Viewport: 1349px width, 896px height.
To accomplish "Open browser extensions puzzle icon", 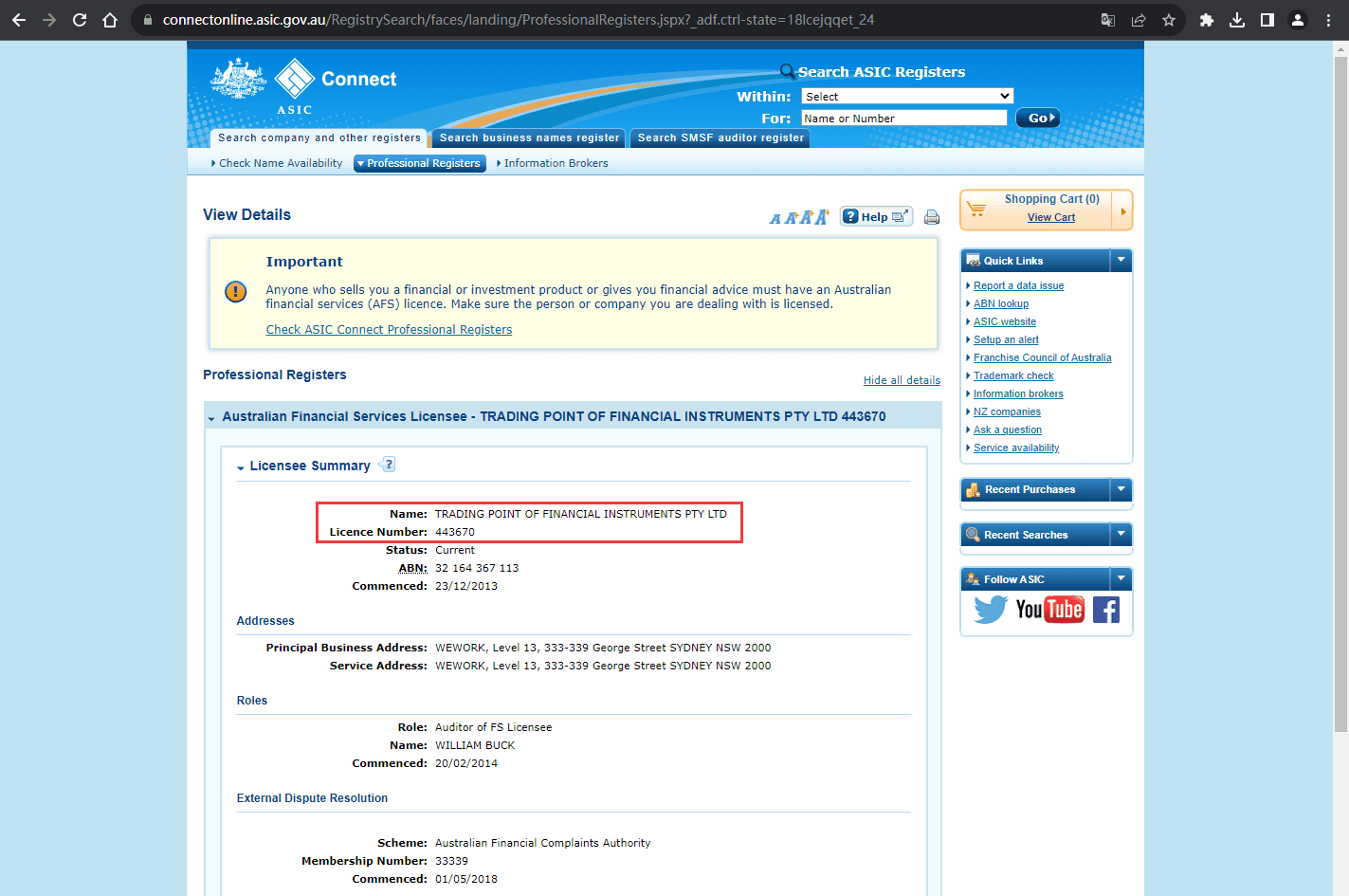I will [x=1207, y=20].
